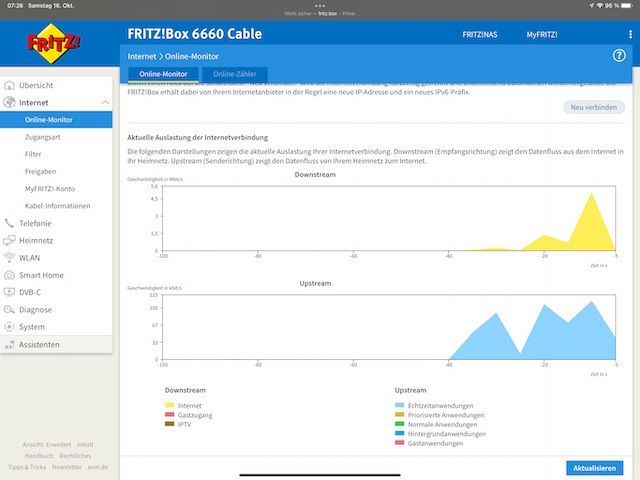This screenshot has width=640, height=480.
Task: Click the IPTV brown legend swatch
Action: click(169, 424)
